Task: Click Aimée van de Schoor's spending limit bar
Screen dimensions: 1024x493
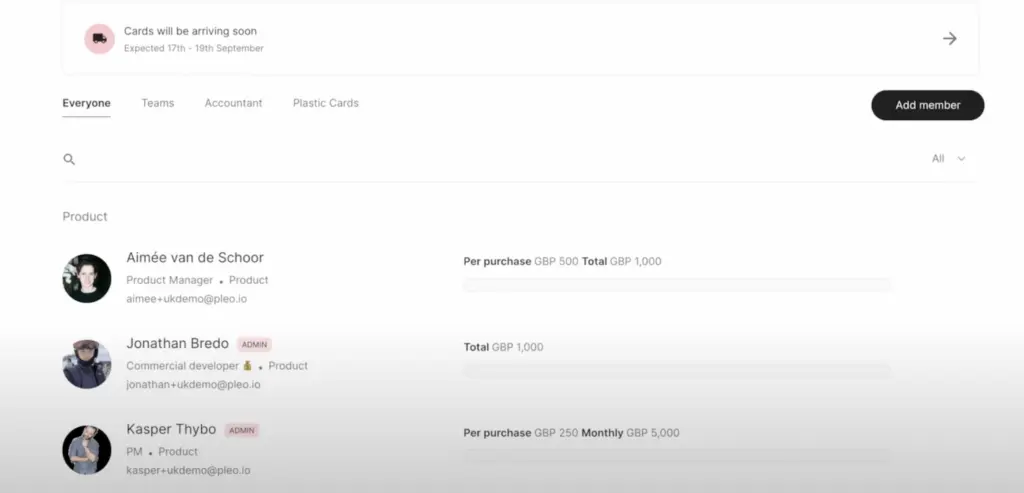Action: 677,285
